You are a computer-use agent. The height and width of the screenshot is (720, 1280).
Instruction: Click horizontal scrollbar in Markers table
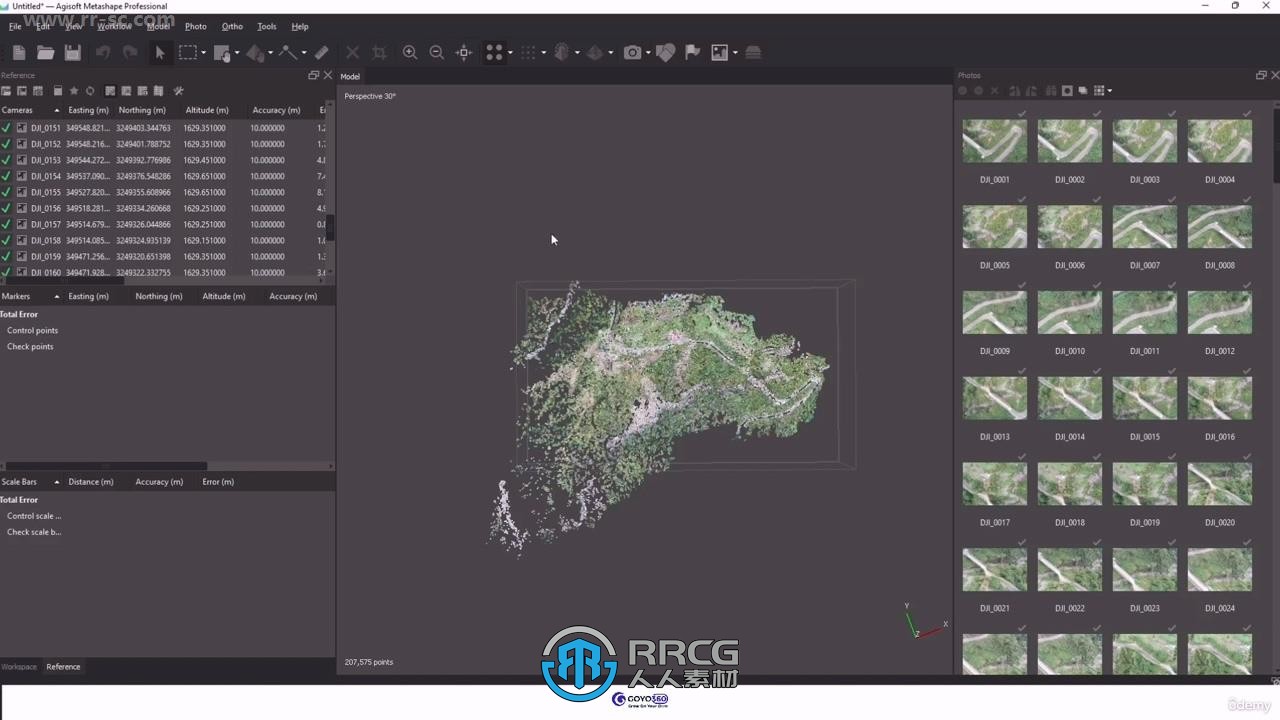tap(104, 466)
